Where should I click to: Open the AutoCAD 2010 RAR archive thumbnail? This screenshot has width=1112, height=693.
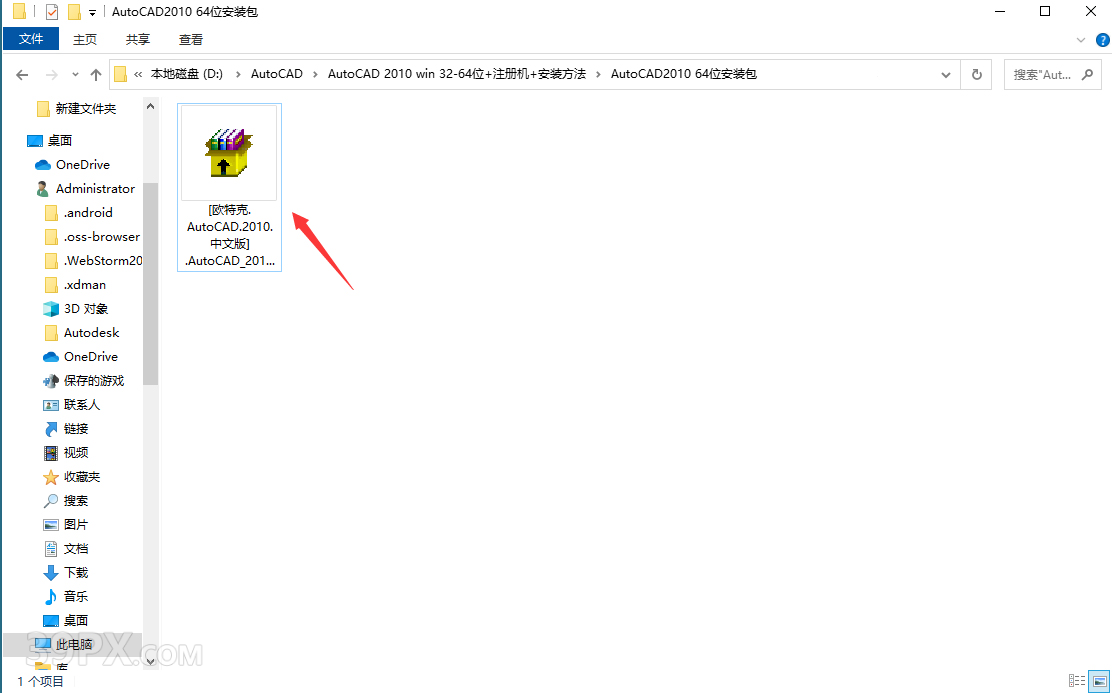click(229, 151)
